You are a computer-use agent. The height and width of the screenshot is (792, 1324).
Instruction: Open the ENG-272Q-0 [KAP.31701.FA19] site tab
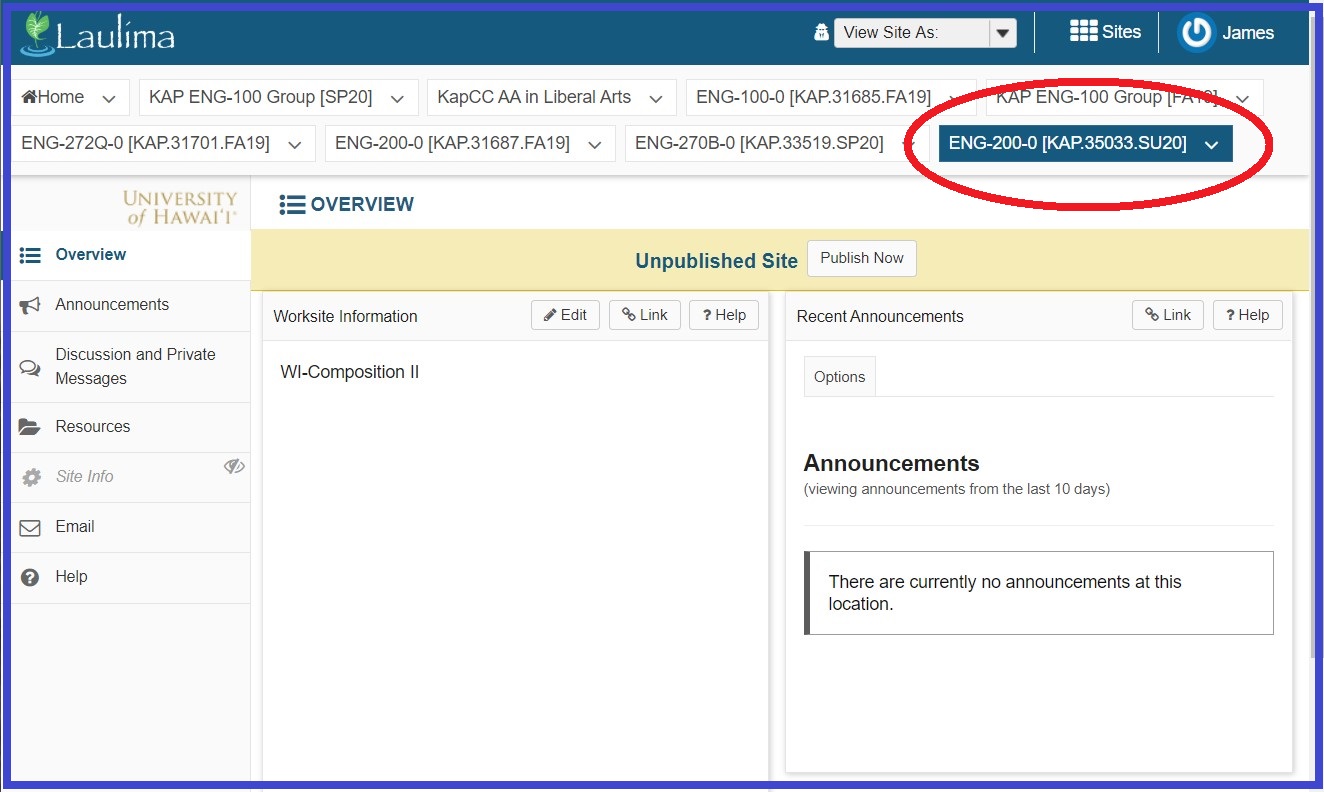point(145,143)
